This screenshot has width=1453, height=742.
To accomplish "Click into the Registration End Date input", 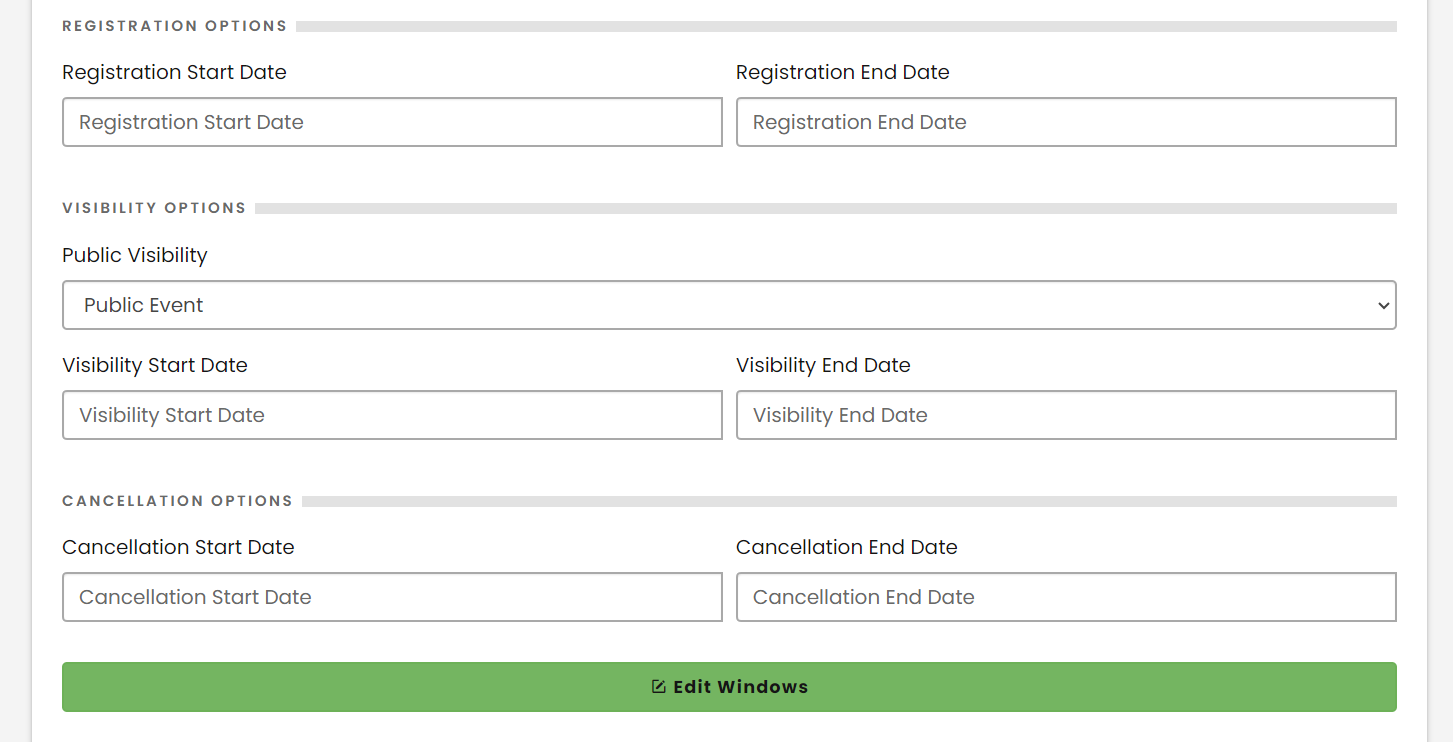I will point(1066,122).
